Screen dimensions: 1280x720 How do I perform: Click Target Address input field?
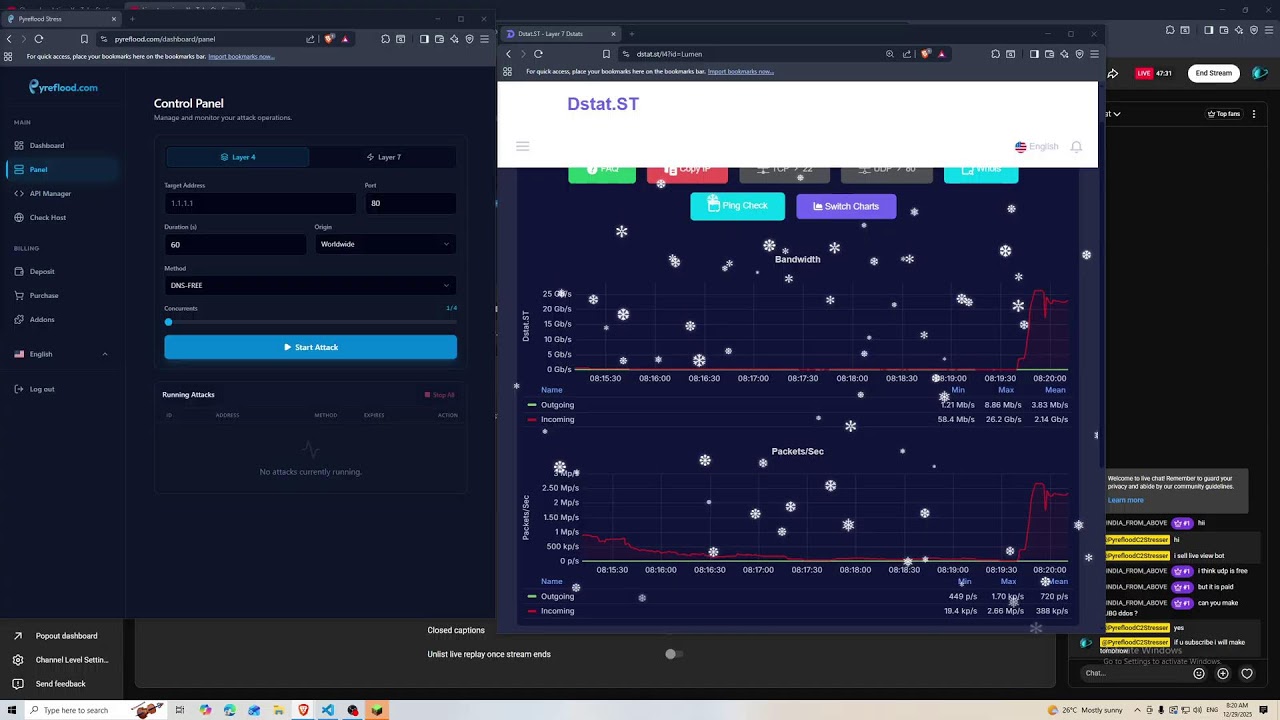tap(260, 203)
